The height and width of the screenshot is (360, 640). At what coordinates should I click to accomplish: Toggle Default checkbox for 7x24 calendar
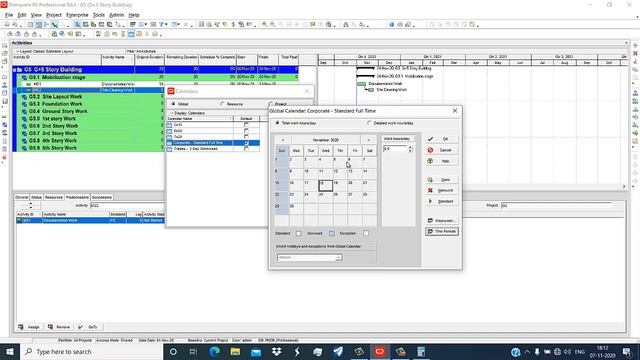tap(246, 137)
